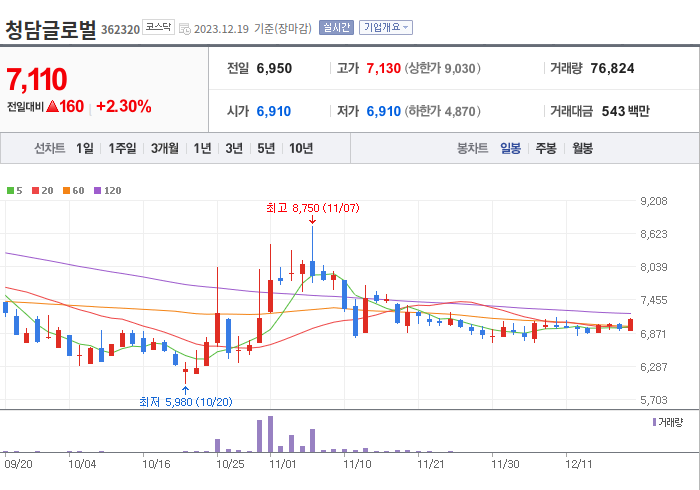Click the calendar icon beside 2023.12.19

(185, 29)
